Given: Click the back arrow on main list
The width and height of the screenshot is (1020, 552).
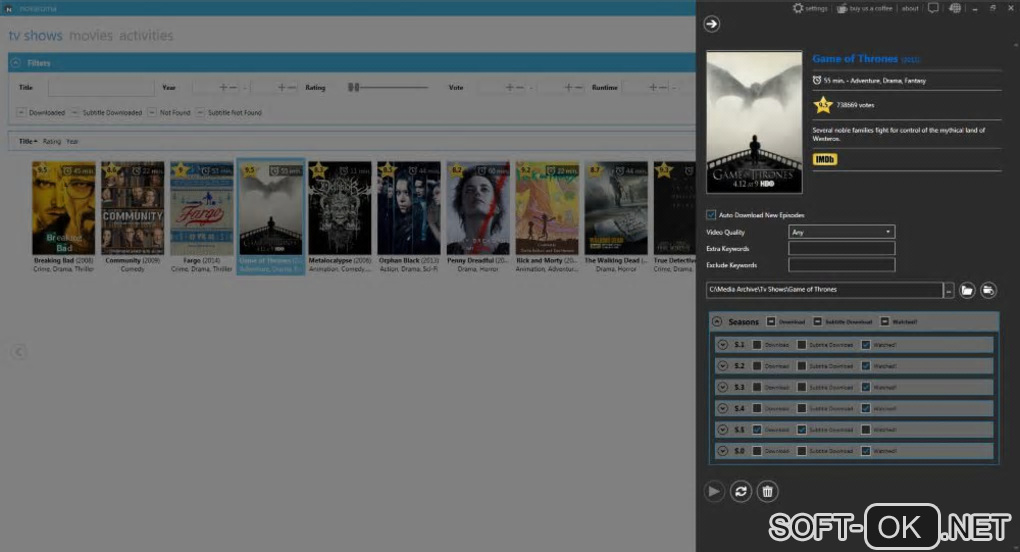Looking at the screenshot, I should 18,352.
